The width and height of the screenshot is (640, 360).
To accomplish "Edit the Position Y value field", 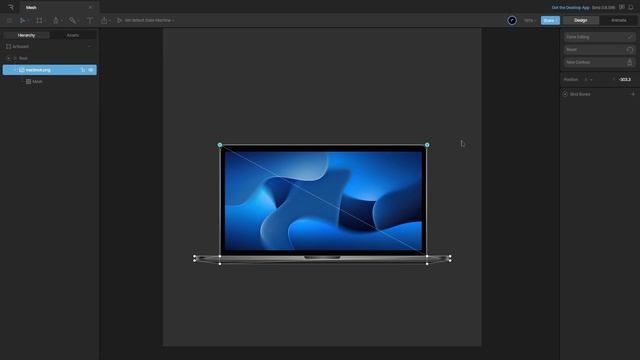I will coord(624,80).
